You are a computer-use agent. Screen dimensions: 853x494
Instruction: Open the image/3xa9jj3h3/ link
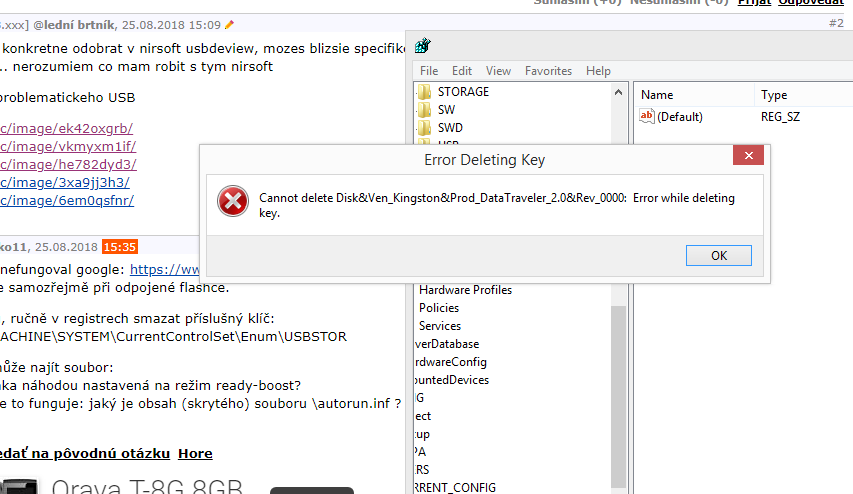65,182
